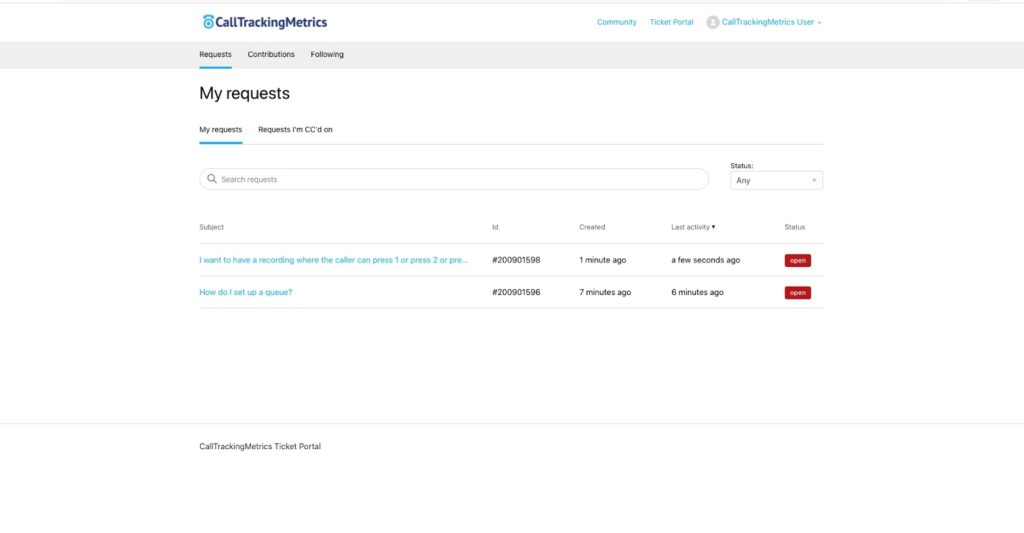1024x533 pixels.
Task: Click the CallTrackingMetrics Ticket Portal footer link
Action: [260, 446]
